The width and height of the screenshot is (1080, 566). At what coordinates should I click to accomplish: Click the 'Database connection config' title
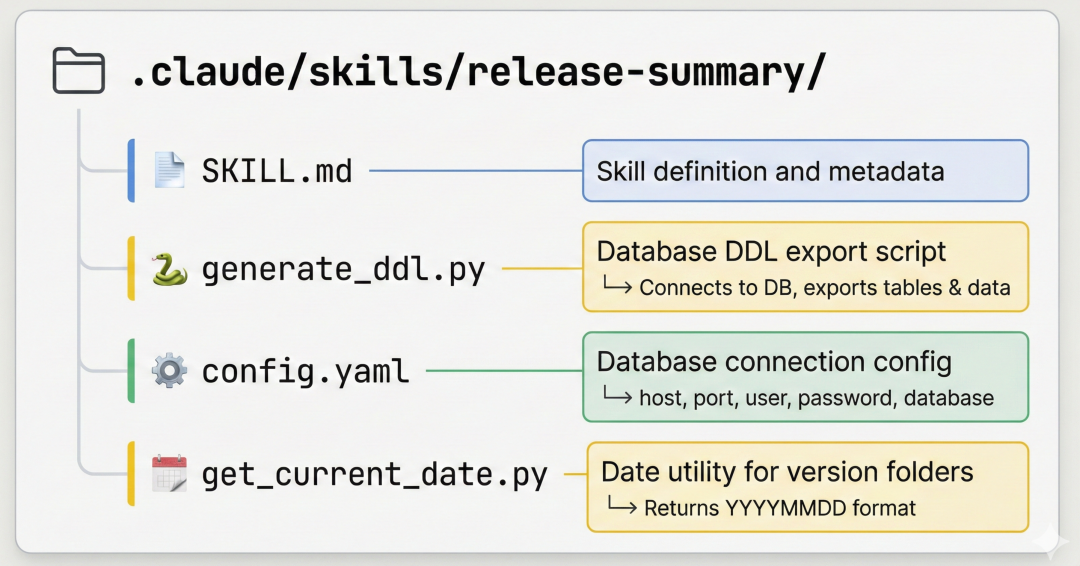coord(774,361)
